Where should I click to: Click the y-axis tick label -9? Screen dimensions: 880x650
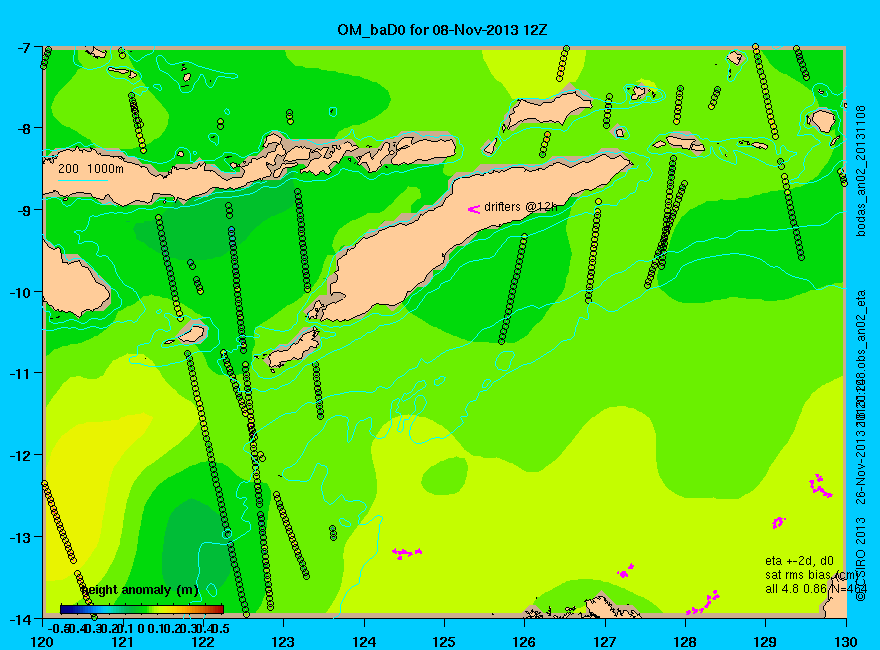22,209
